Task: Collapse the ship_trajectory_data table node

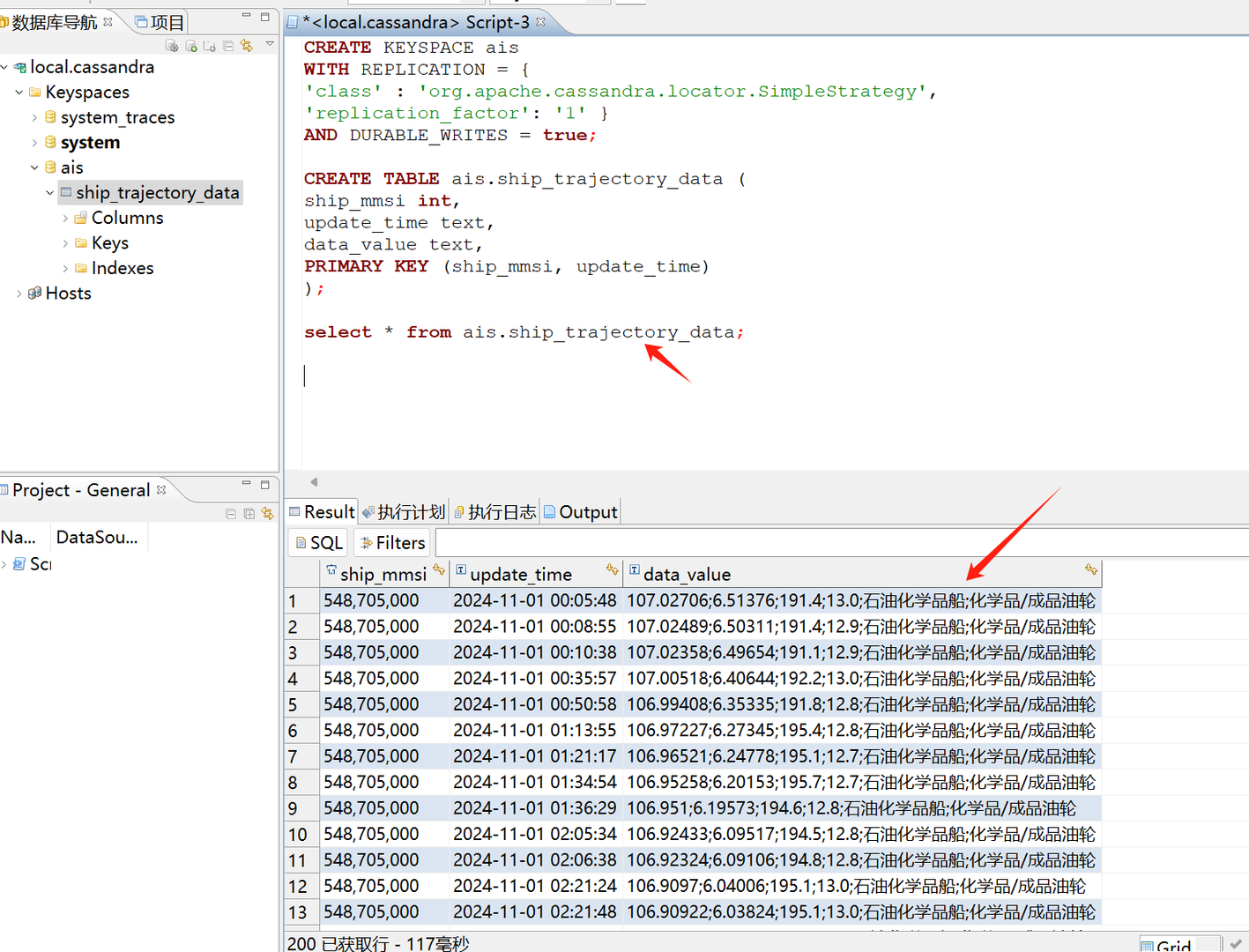Action: click(x=50, y=192)
